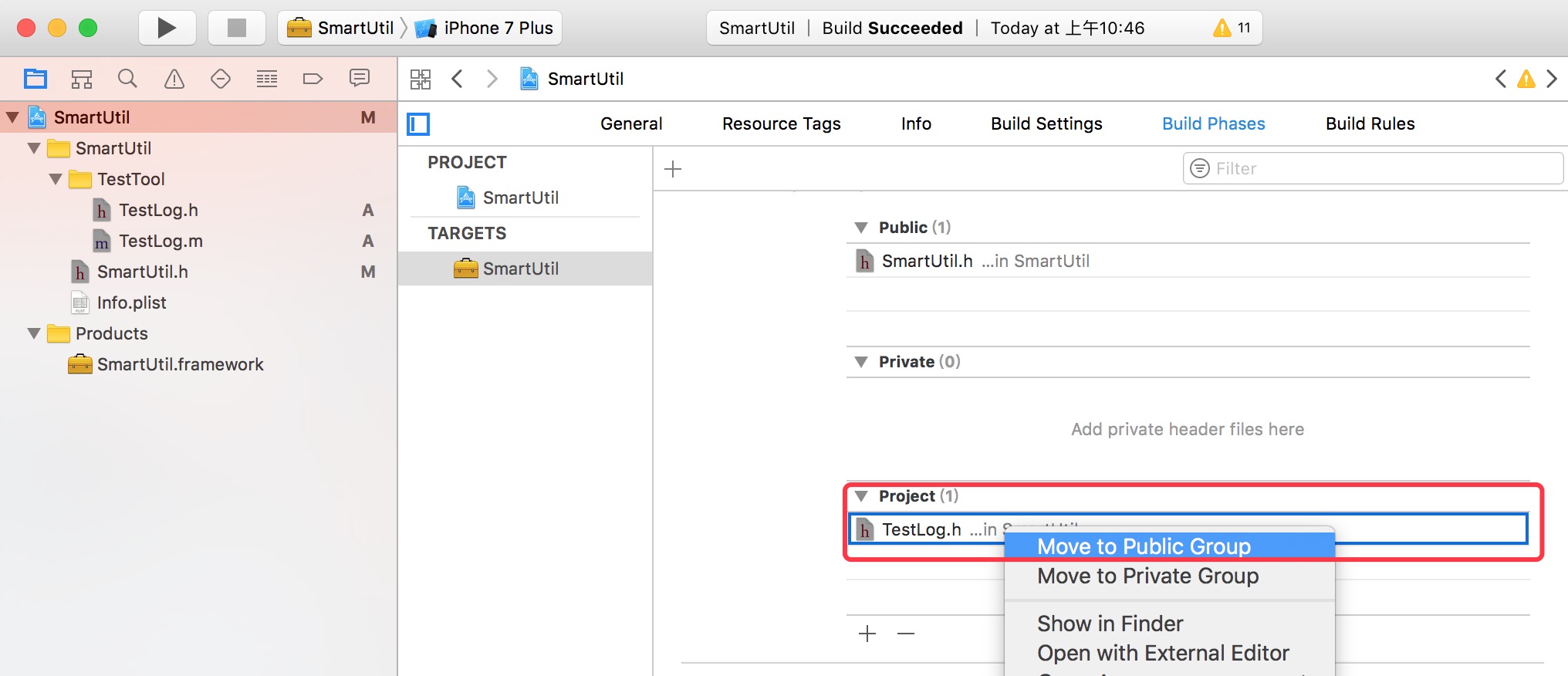Click the plus button to add build phase
Screen dimensions: 1568x676
[673, 169]
